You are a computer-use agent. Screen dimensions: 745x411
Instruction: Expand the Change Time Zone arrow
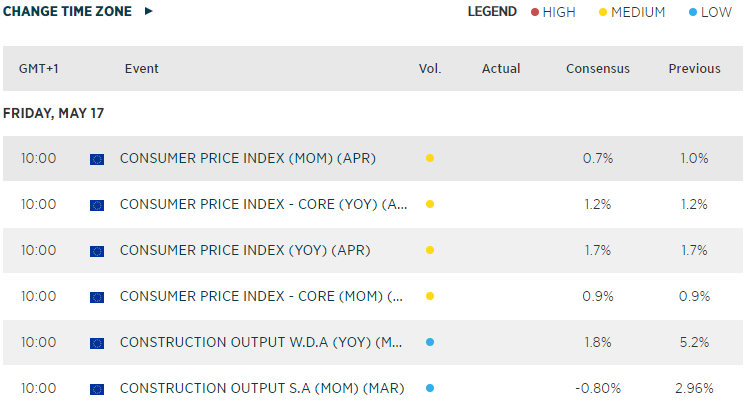tap(149, 11)
